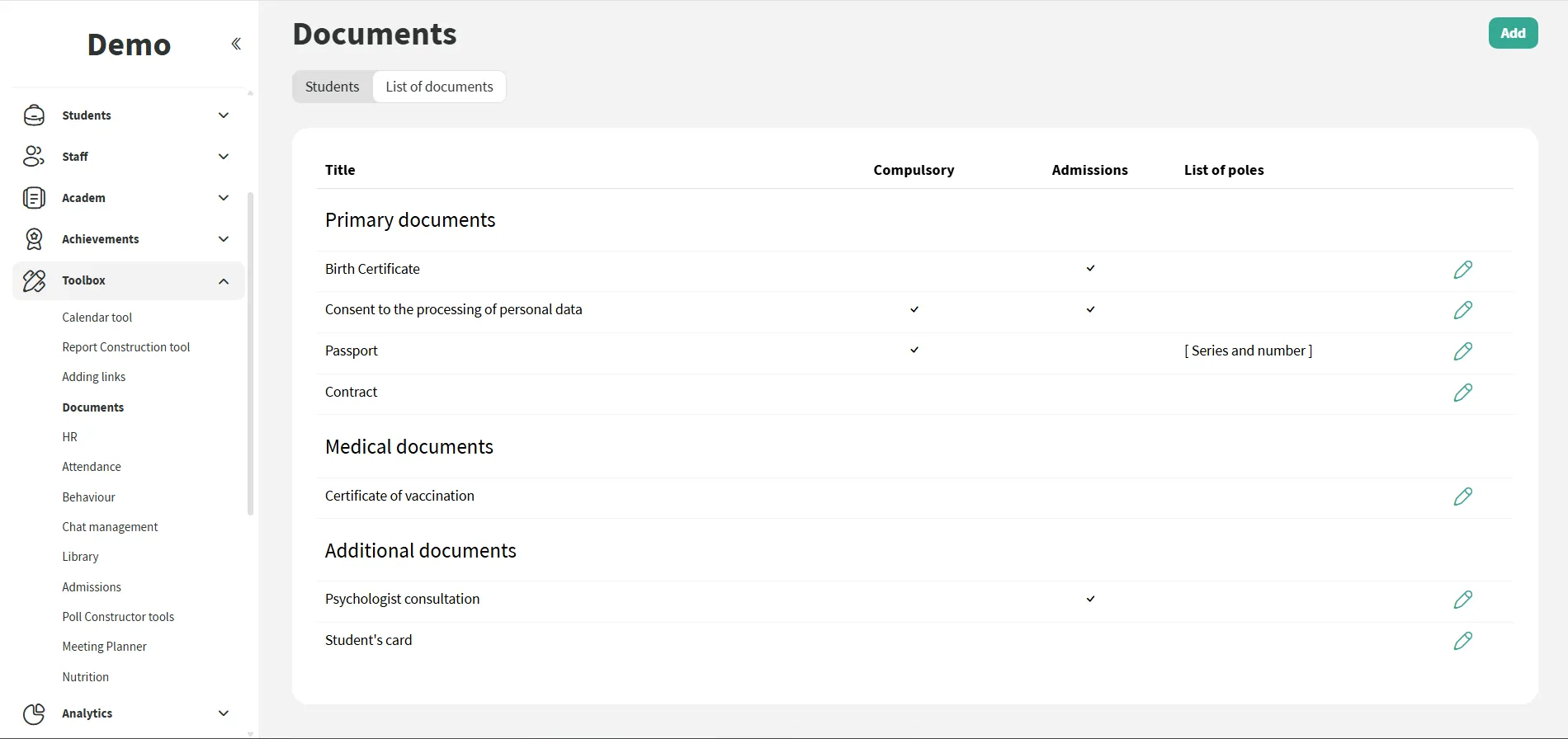This screenshot has width=1568, height=739.
Task: Click the sidebar vertical scrollbar
Action: click(250, 355)
